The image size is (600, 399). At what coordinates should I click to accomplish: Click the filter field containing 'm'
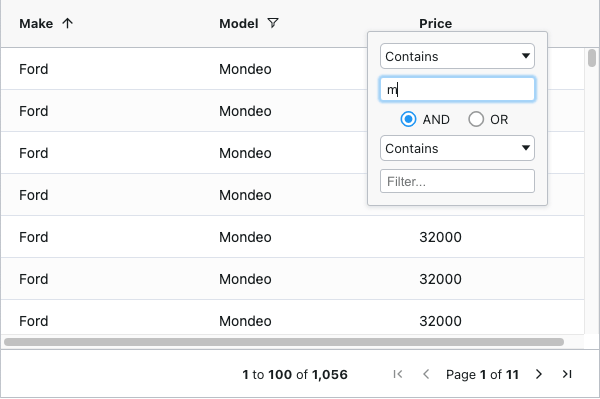(457, 90)
